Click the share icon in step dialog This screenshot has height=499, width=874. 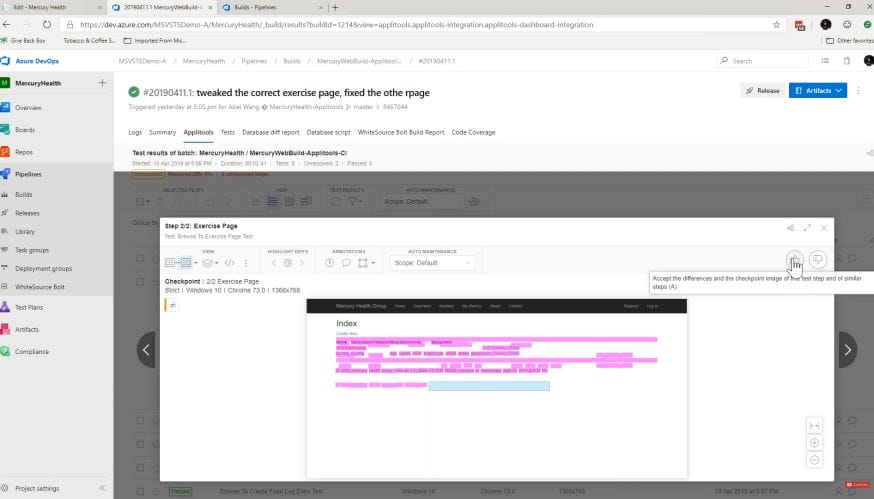point(790,227)
